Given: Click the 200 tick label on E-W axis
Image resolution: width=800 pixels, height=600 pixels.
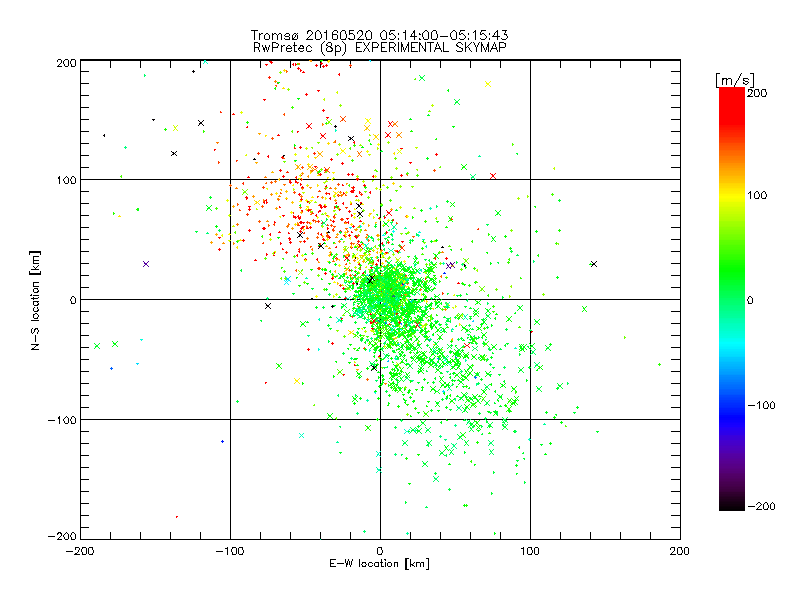Looking at the screenshot, I should 680,551.
